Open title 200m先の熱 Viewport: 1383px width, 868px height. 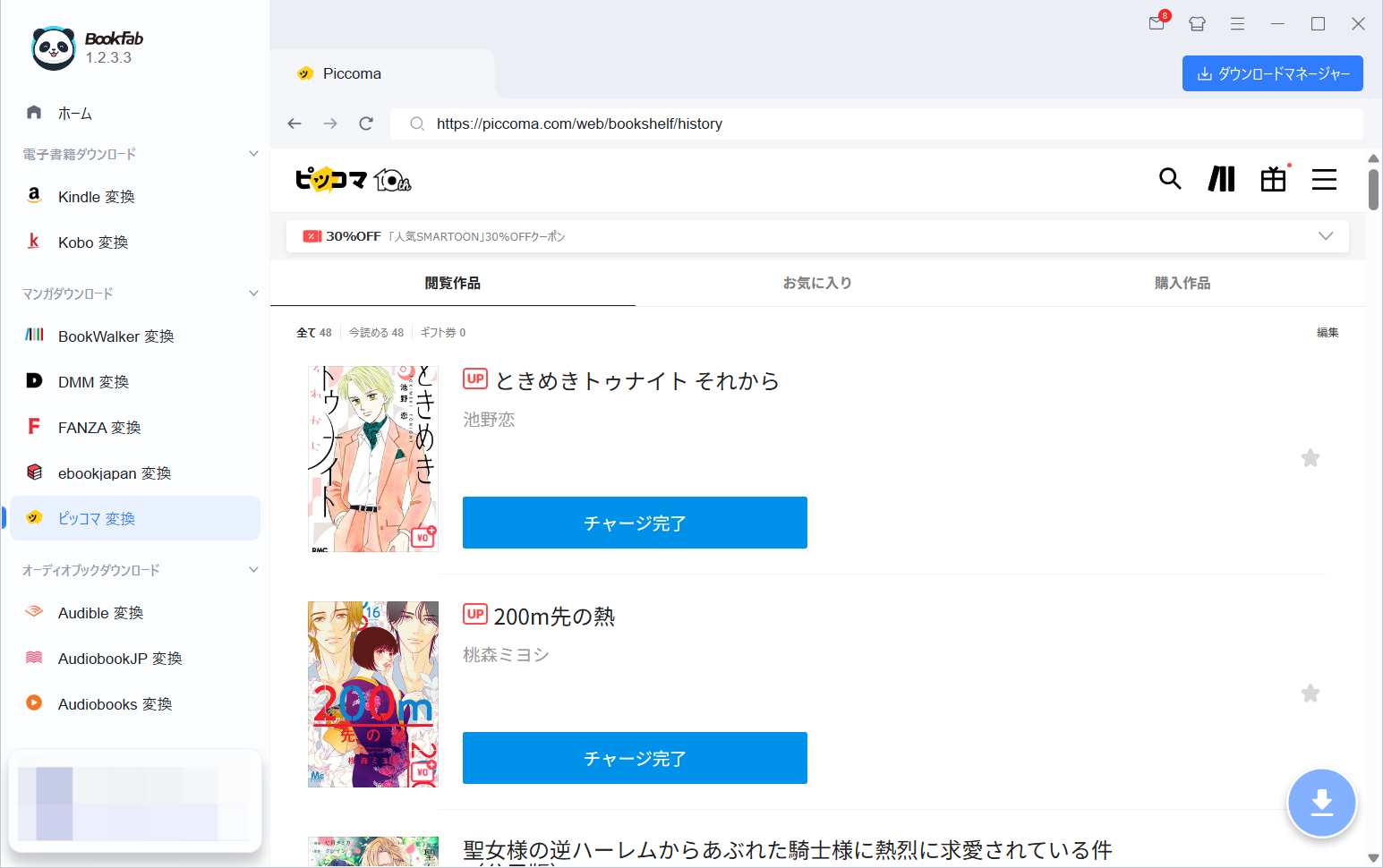(x=554, y=617)
